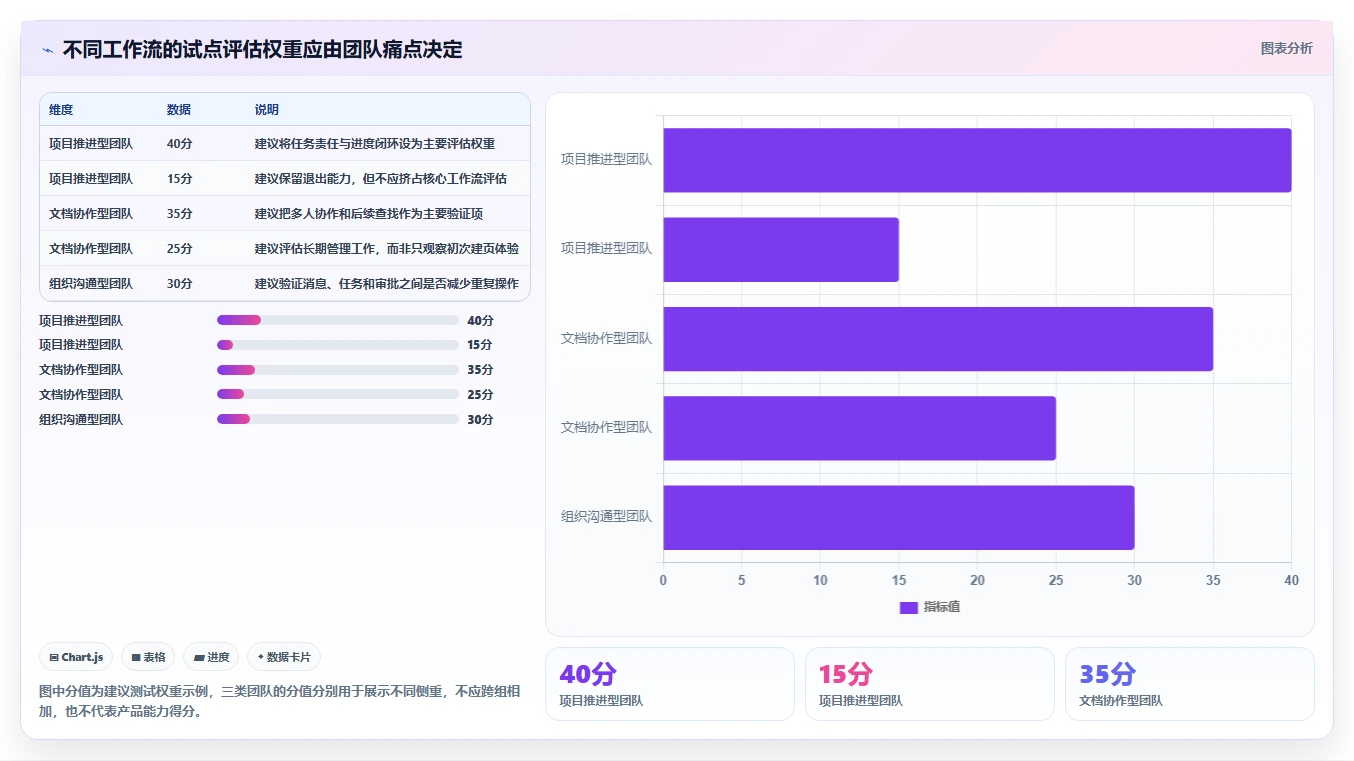The width and height of the screenshot is (1354, 761).
Task: Click the 25分 progress bar for 文档协作型团队
Action: pyautogui.click(x=338, y=395)
